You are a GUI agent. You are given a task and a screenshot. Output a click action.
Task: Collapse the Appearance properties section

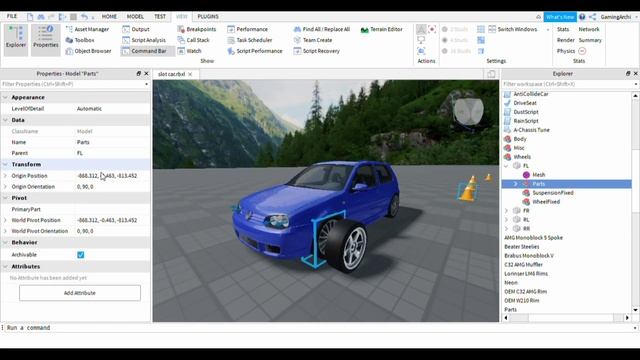tap(5, 97)
